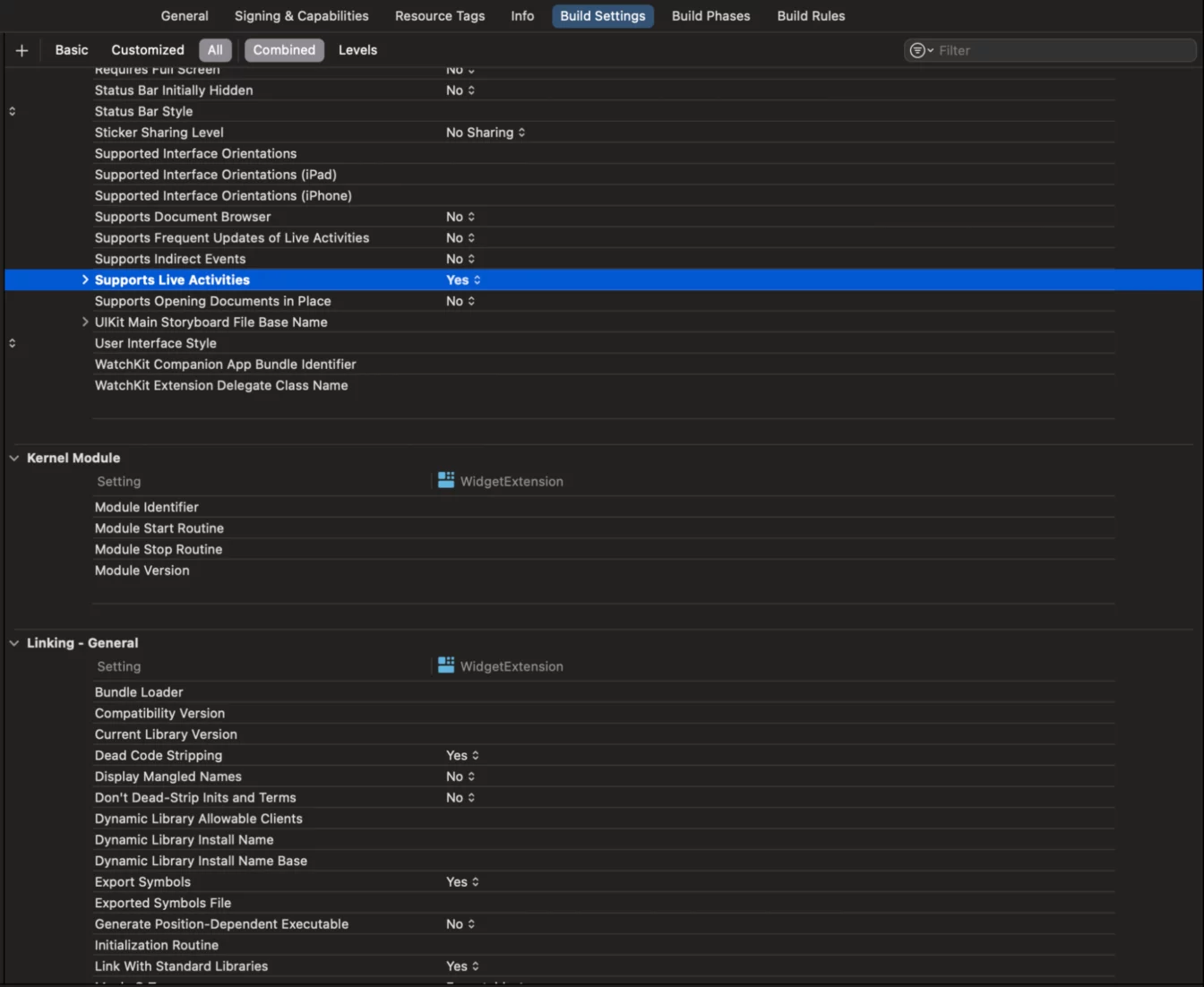This screenshot has width=1204, height=987.
Task: Click the stepper beside User Interface Style
Action: point(12,343)
